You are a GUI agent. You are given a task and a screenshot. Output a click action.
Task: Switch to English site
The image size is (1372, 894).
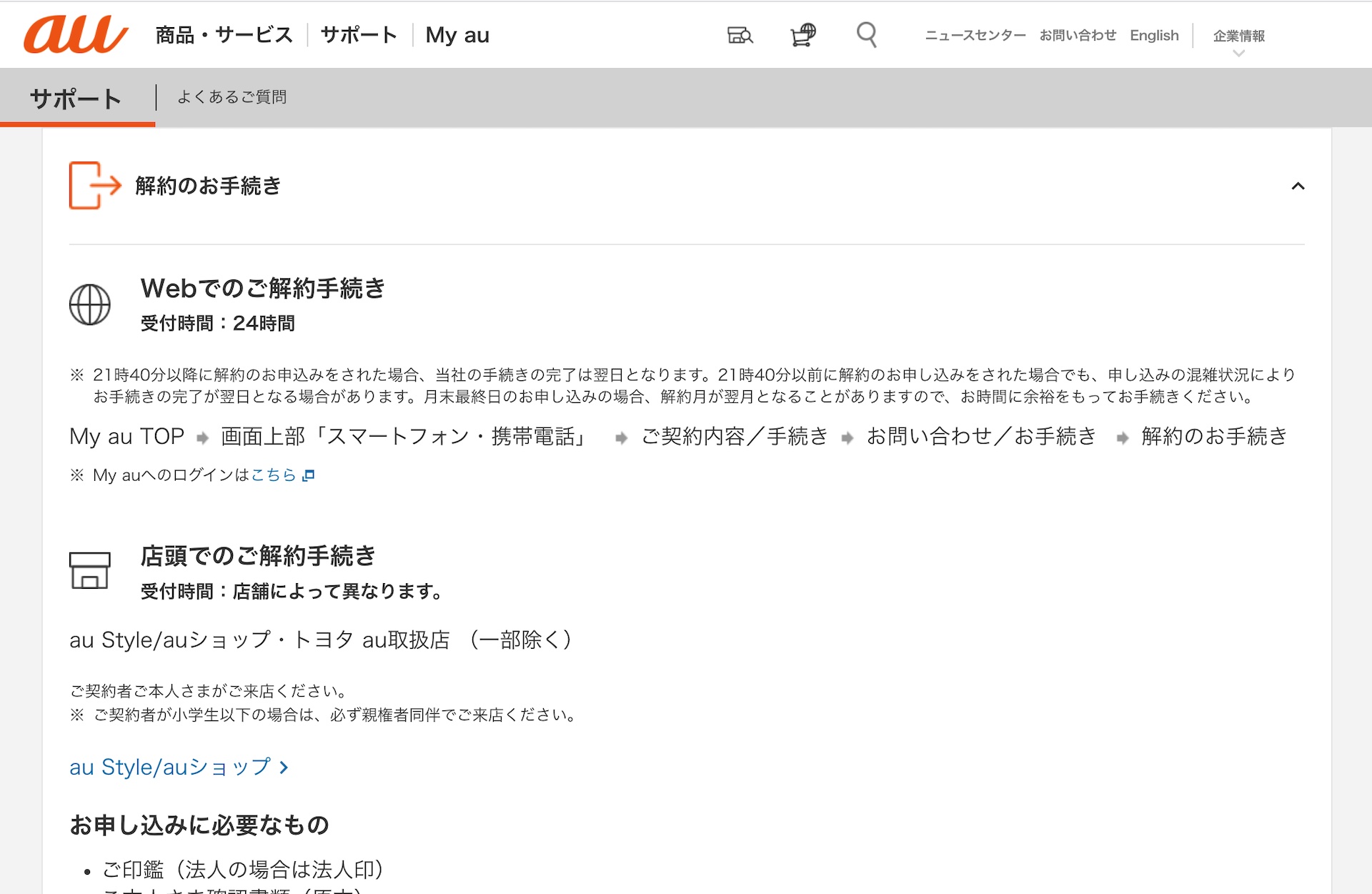coord(1154,35)
